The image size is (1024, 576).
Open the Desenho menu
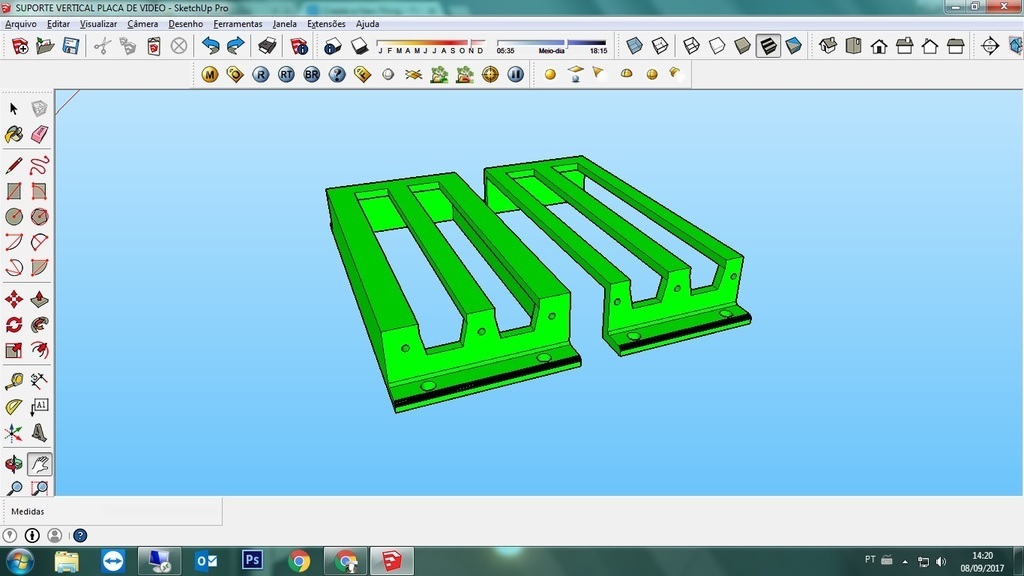[x=185, y=23]
